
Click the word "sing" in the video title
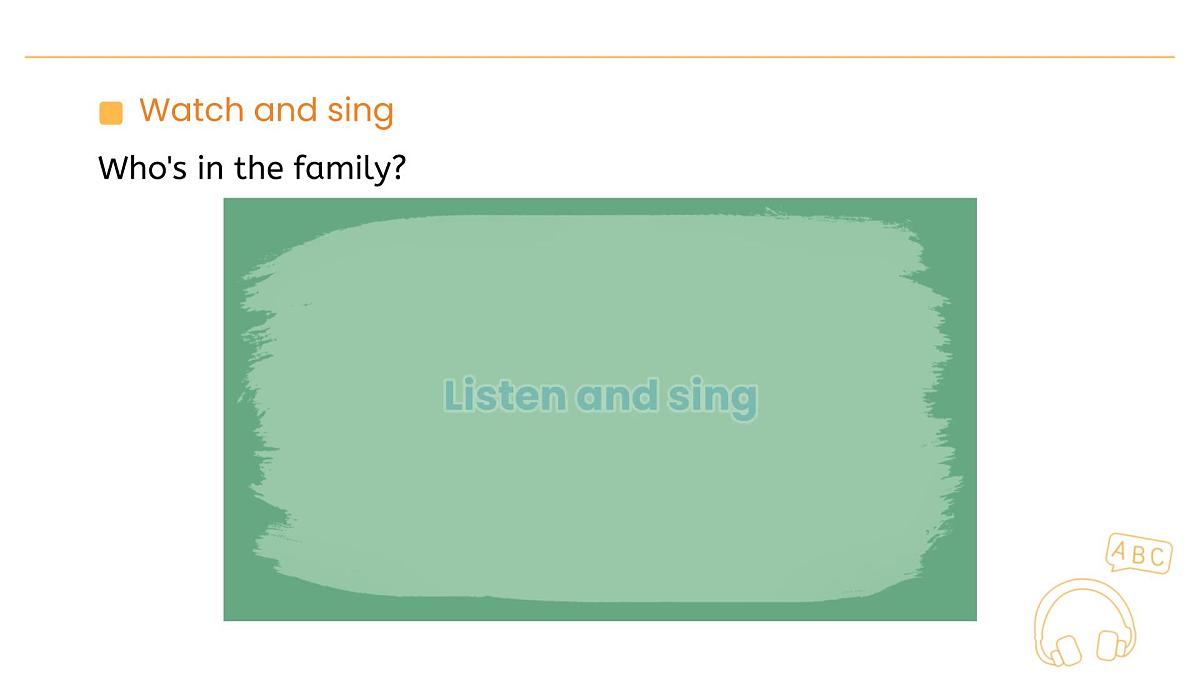coord(712,398)
